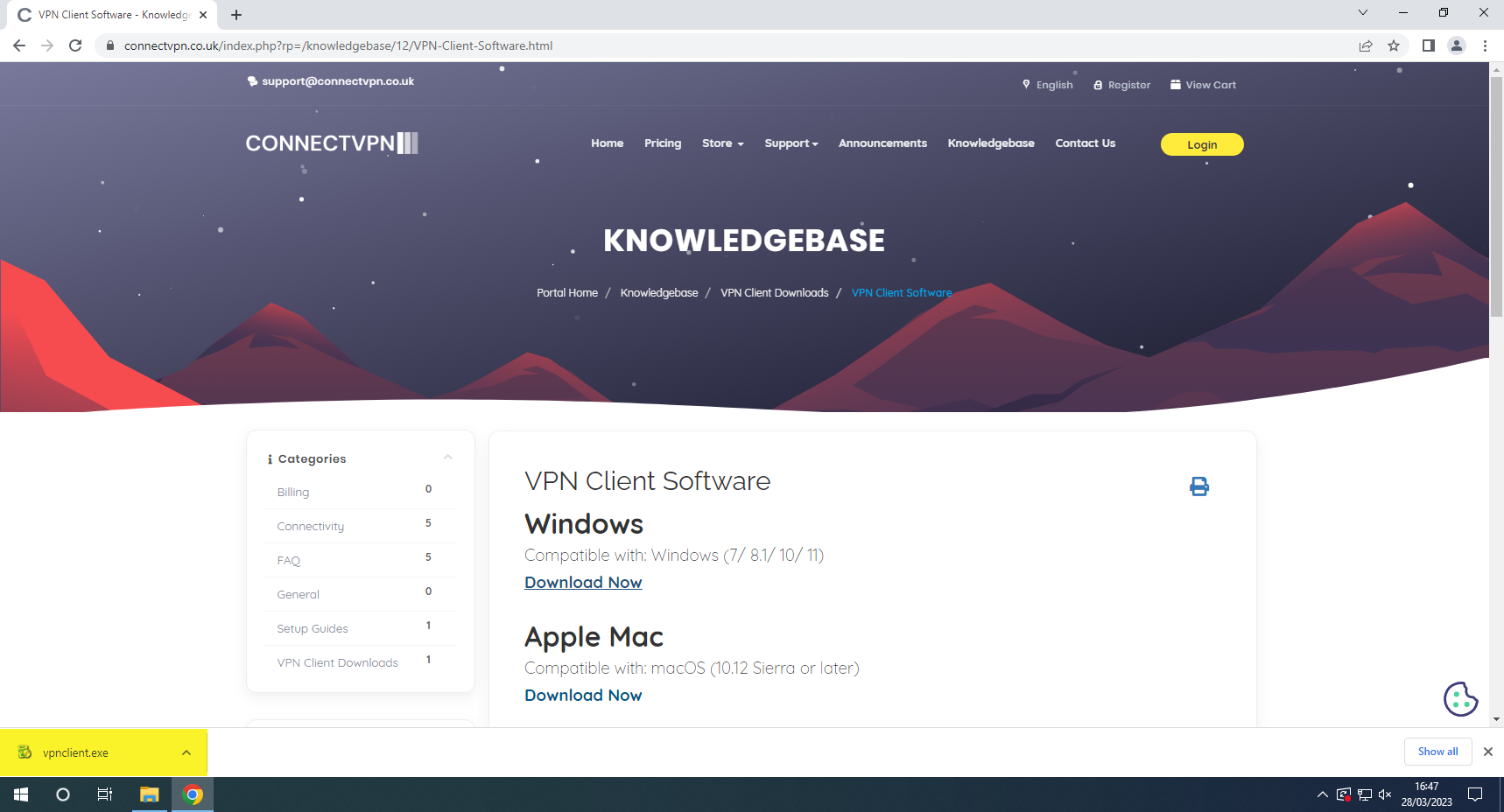Click the share page icon in address bar
Screen dimensions: 1504x812
1366,45
